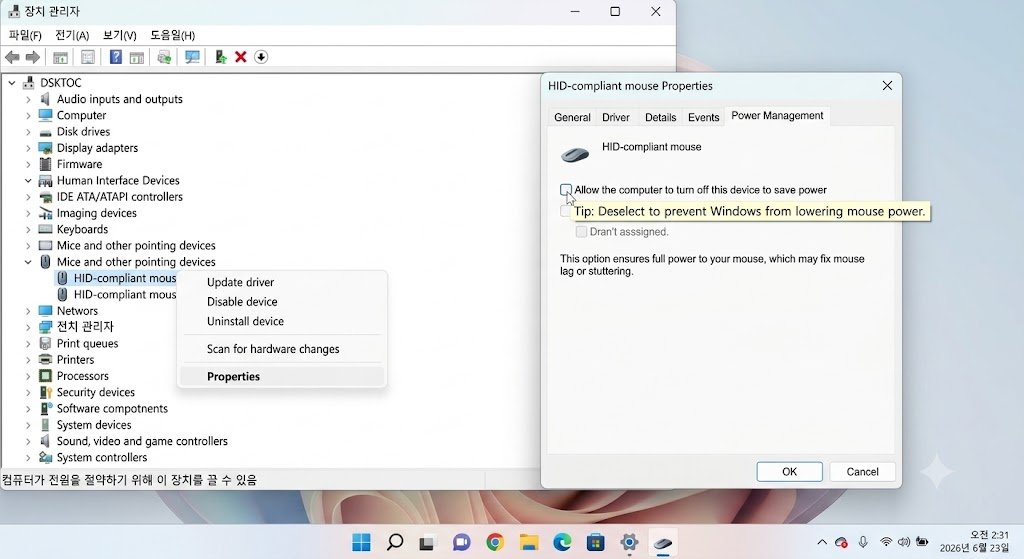Open the 도움말(H) menu
Screen dimensions: 1024x559
[x=172, y=35]
